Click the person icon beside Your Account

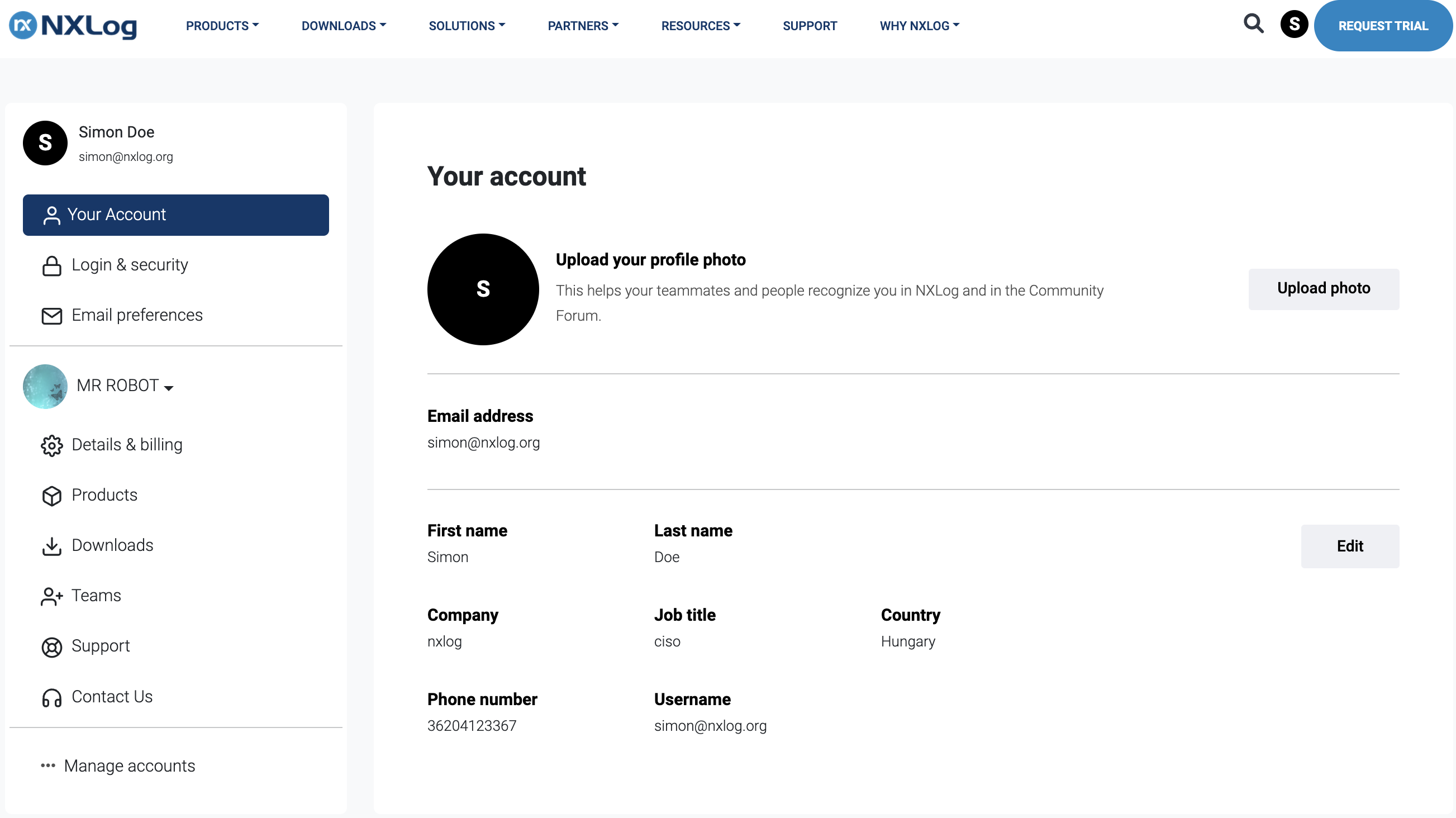[51, 215]
